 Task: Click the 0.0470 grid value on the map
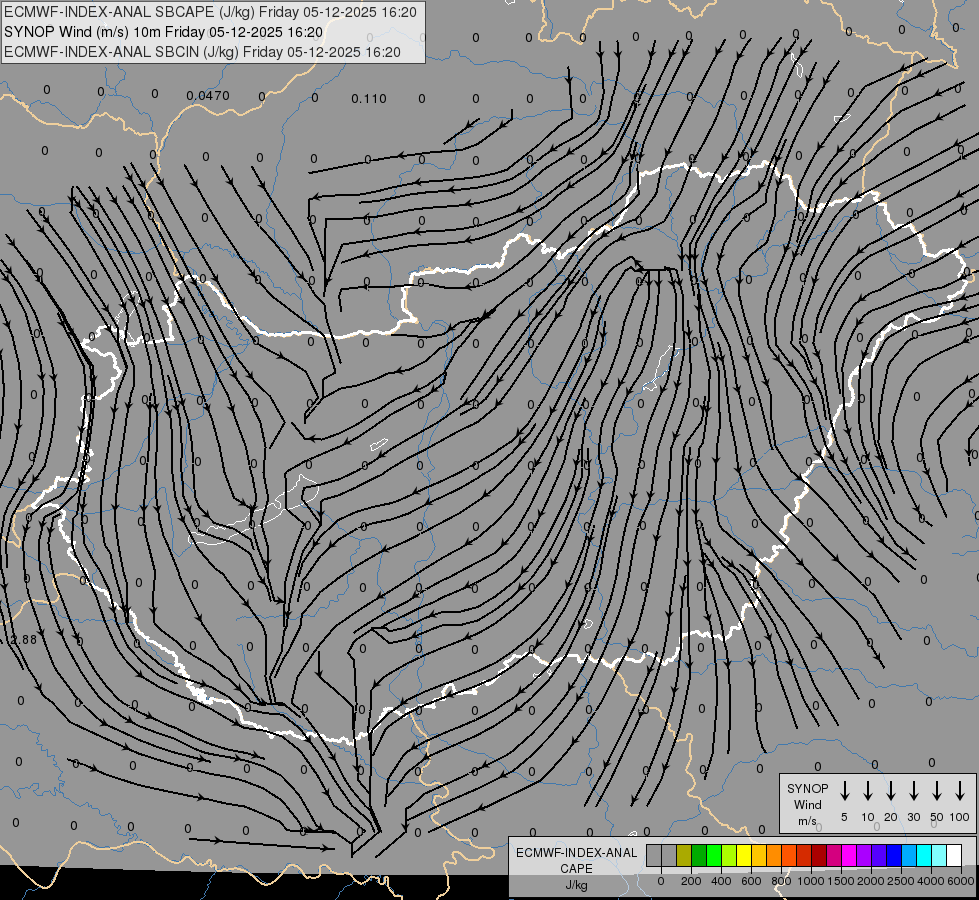[x=208, y=96]
